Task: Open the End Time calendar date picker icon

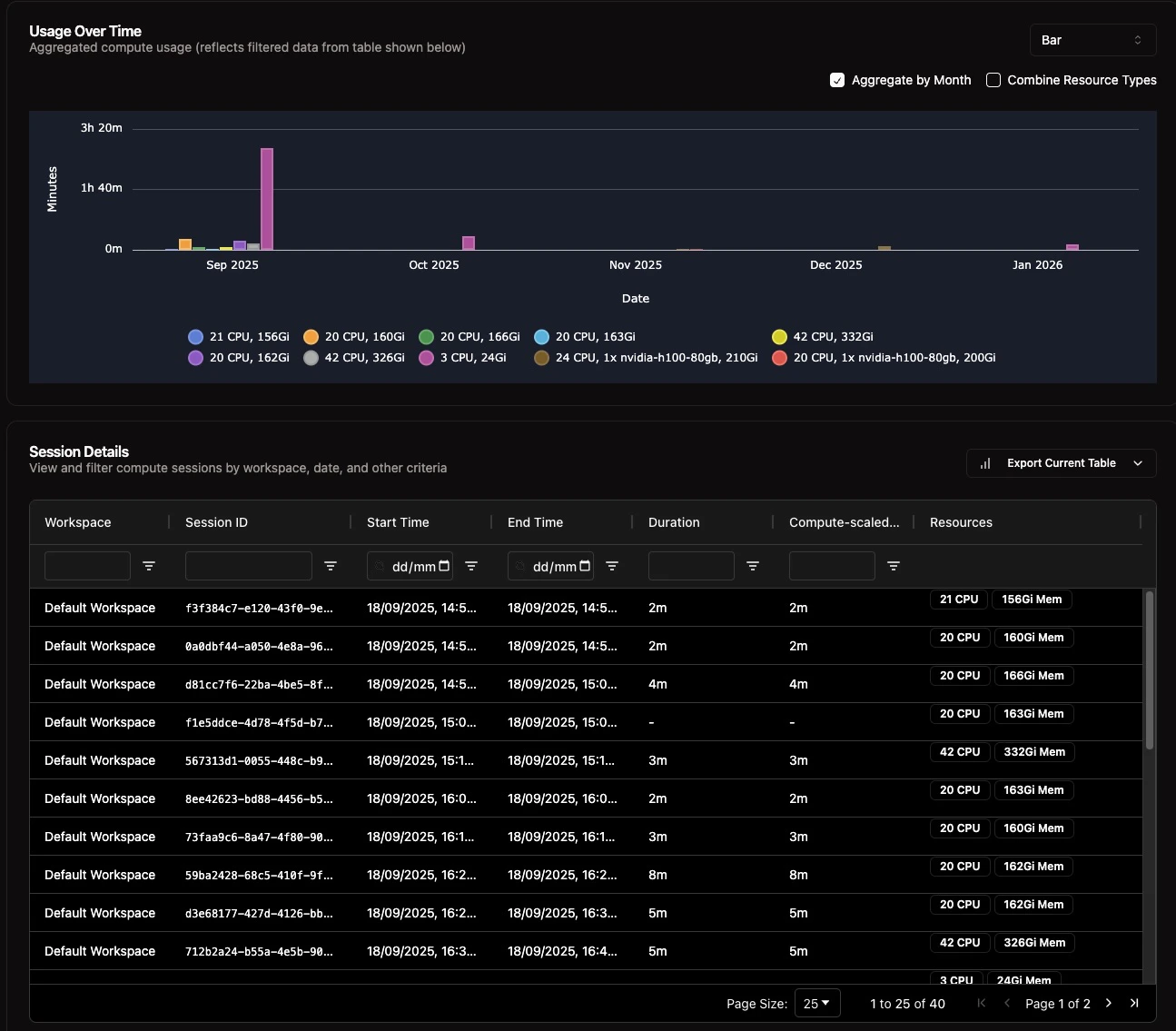Action: point(584,565)
